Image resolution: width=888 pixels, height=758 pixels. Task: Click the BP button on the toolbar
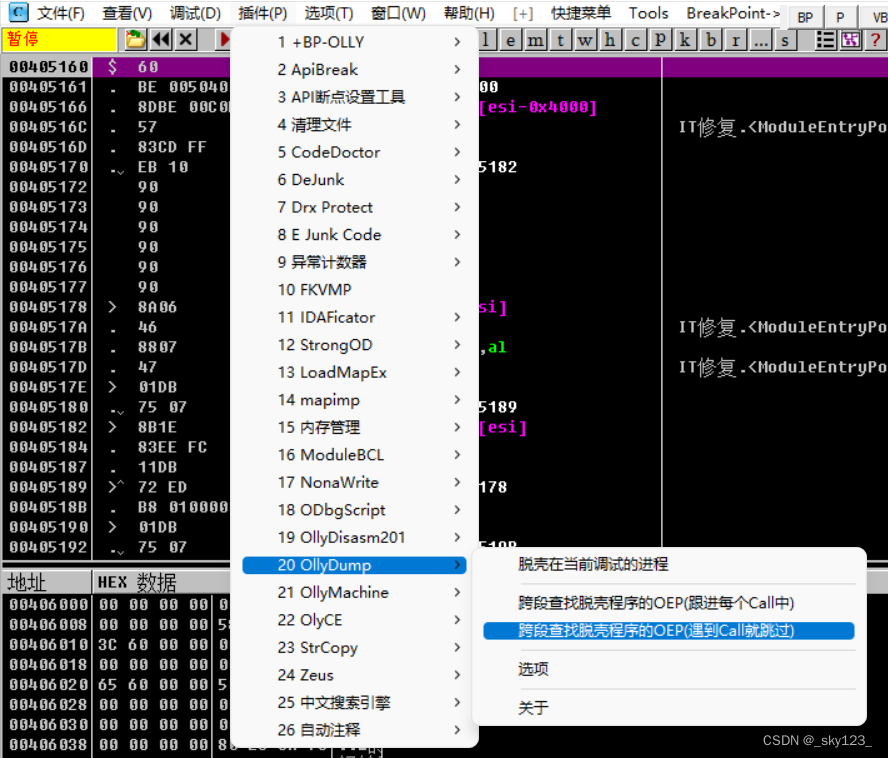tap(804, 16)
